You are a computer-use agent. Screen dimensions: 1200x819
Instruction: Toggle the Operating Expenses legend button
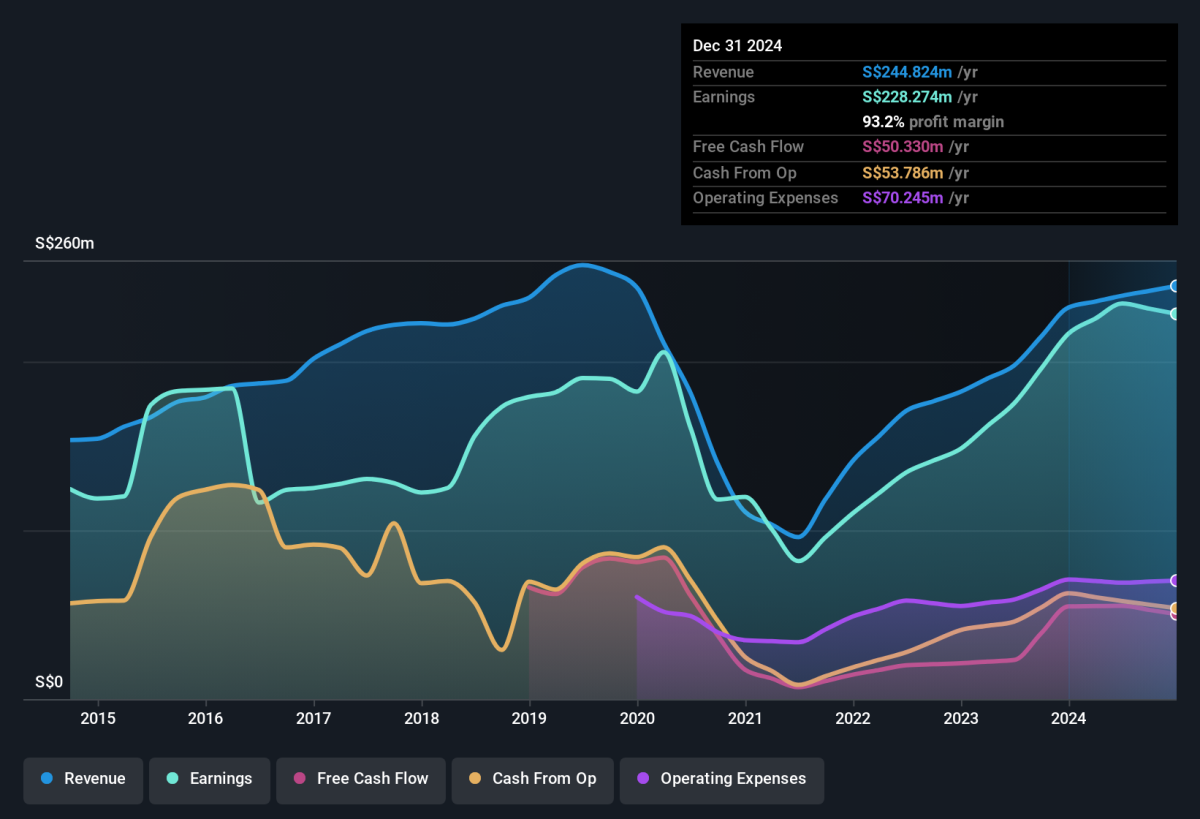722,779
